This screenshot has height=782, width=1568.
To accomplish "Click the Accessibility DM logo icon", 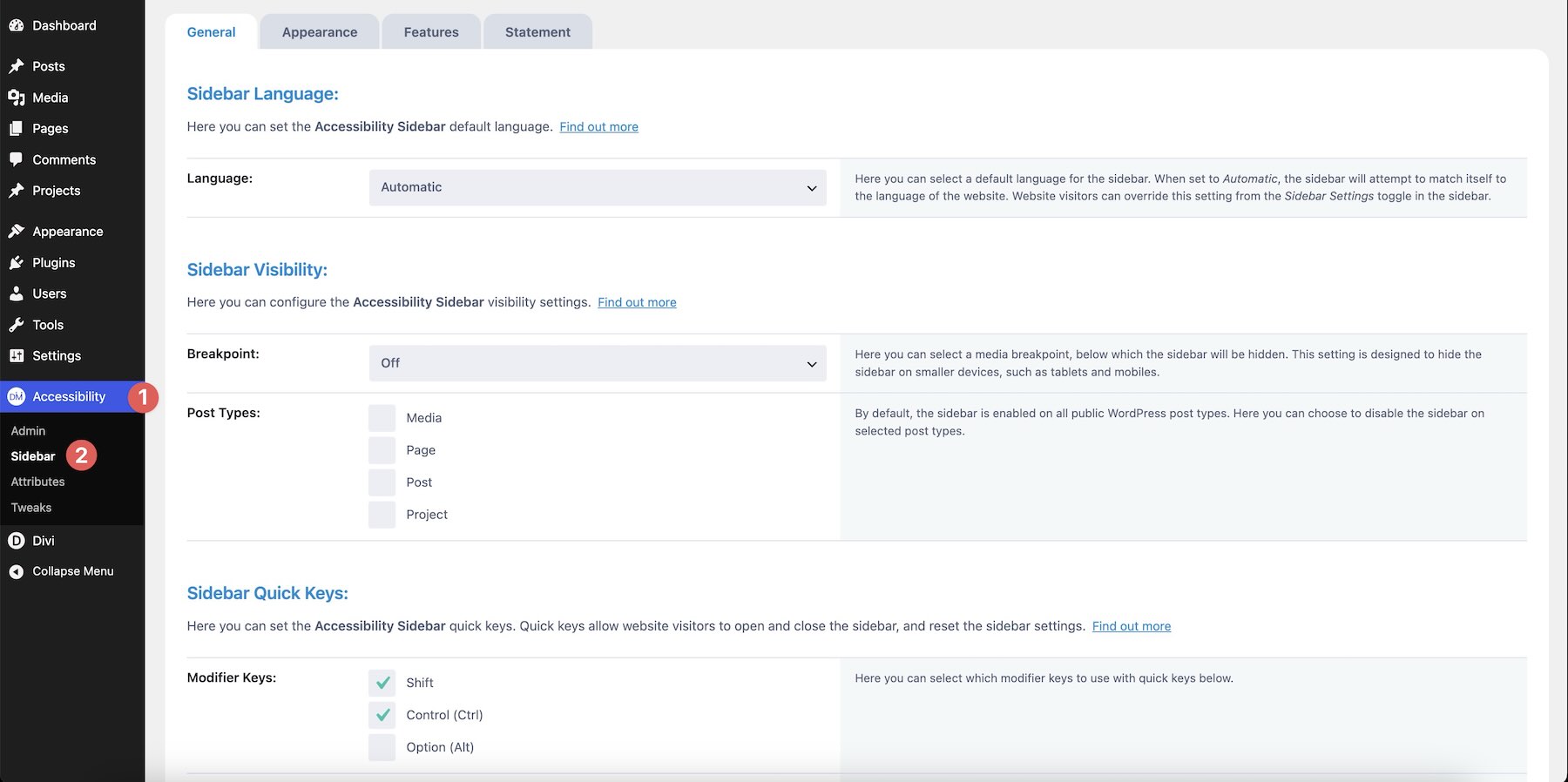I will 17,396.
